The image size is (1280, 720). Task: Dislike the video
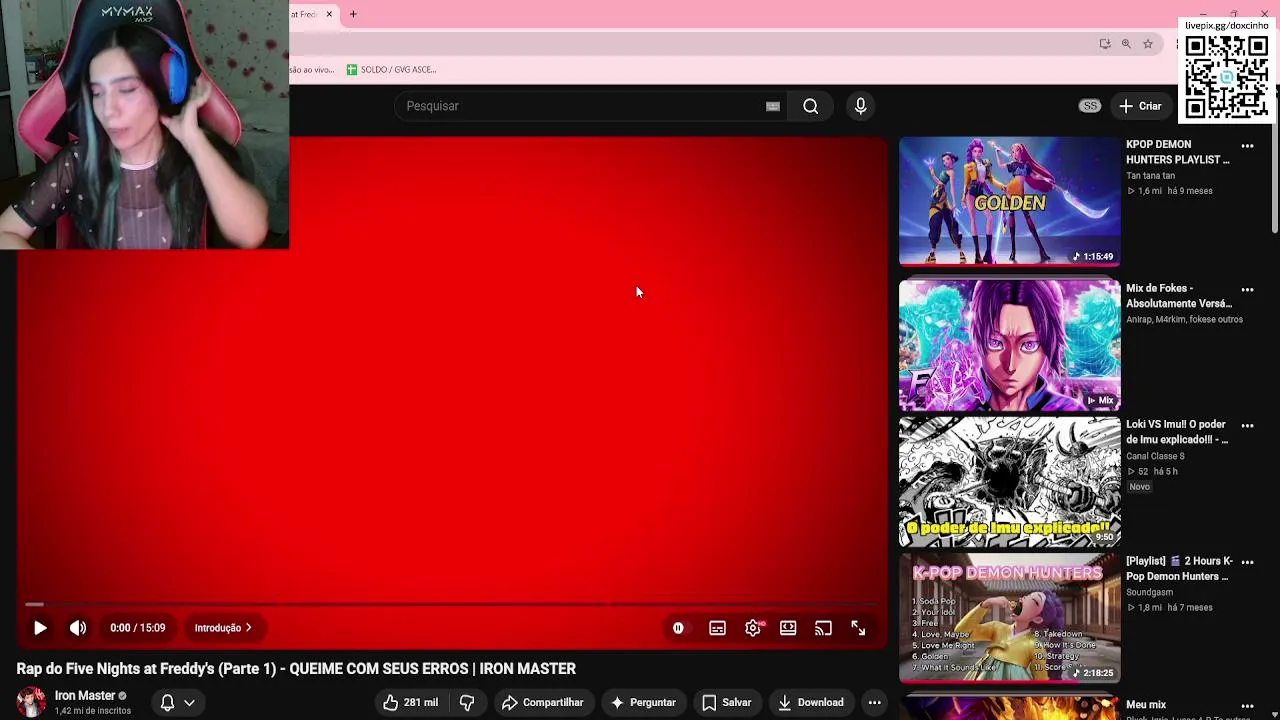point(467,702)
